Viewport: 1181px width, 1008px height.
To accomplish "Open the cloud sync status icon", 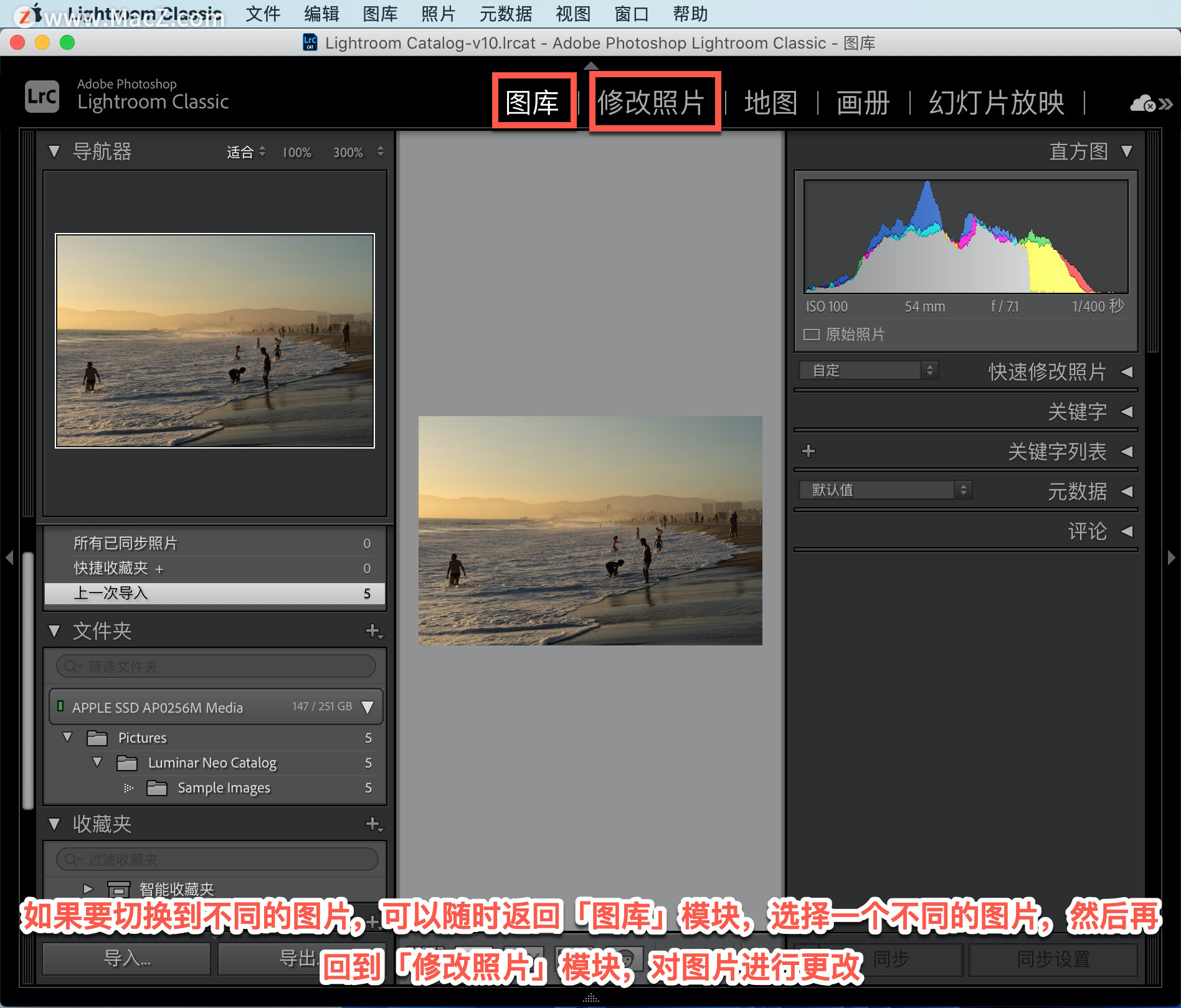I will 1143,103.
